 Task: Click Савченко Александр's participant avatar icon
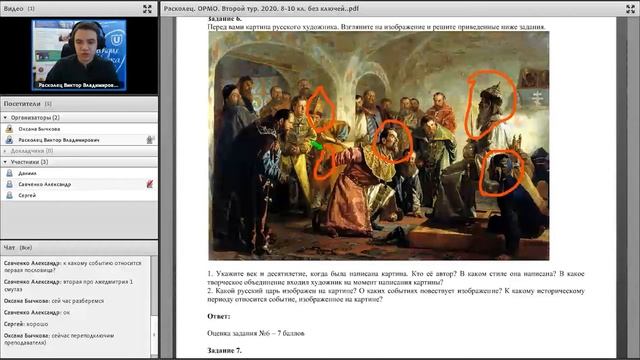tap(9, 184)
